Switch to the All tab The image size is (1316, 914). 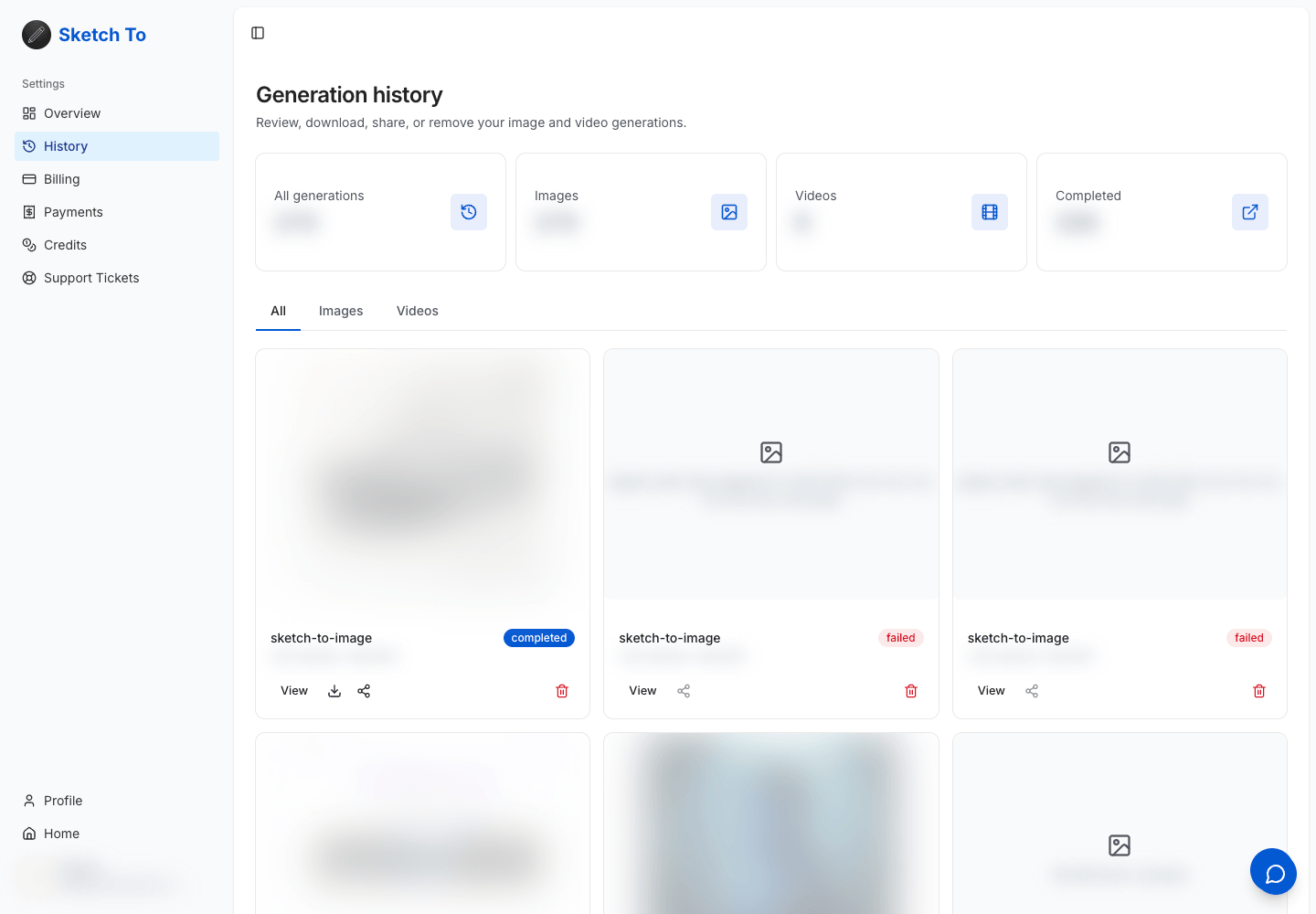pos(278,311)
